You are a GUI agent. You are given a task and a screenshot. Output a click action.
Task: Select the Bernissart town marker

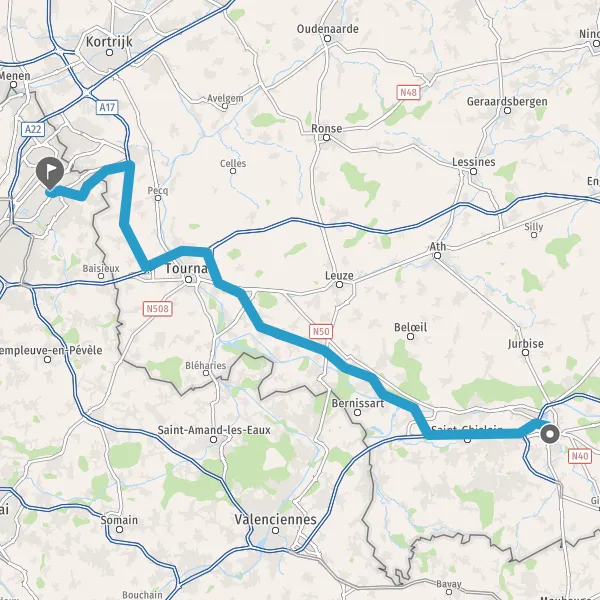point(357,412)
